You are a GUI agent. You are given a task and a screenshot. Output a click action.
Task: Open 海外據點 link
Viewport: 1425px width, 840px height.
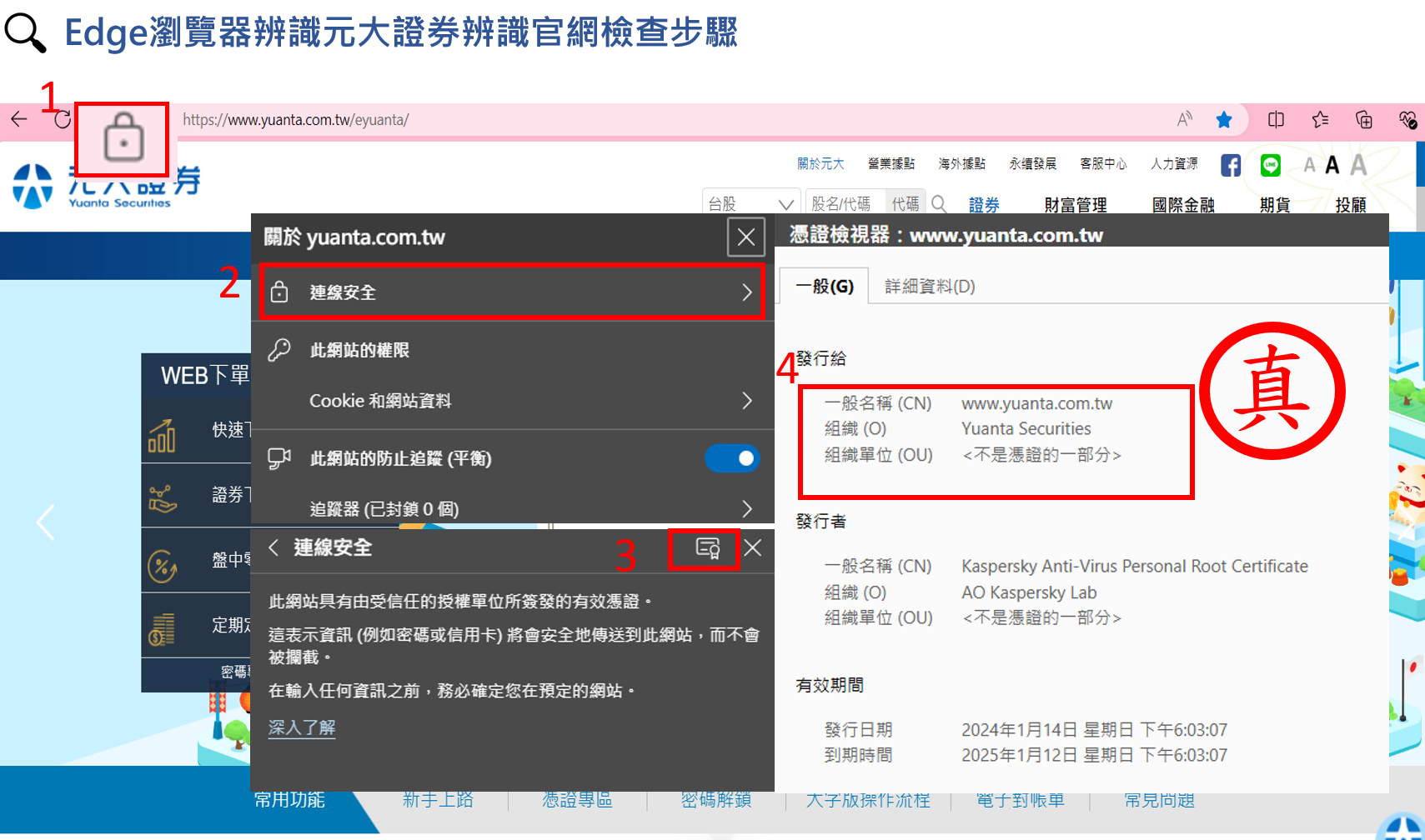tap(961, 164)
